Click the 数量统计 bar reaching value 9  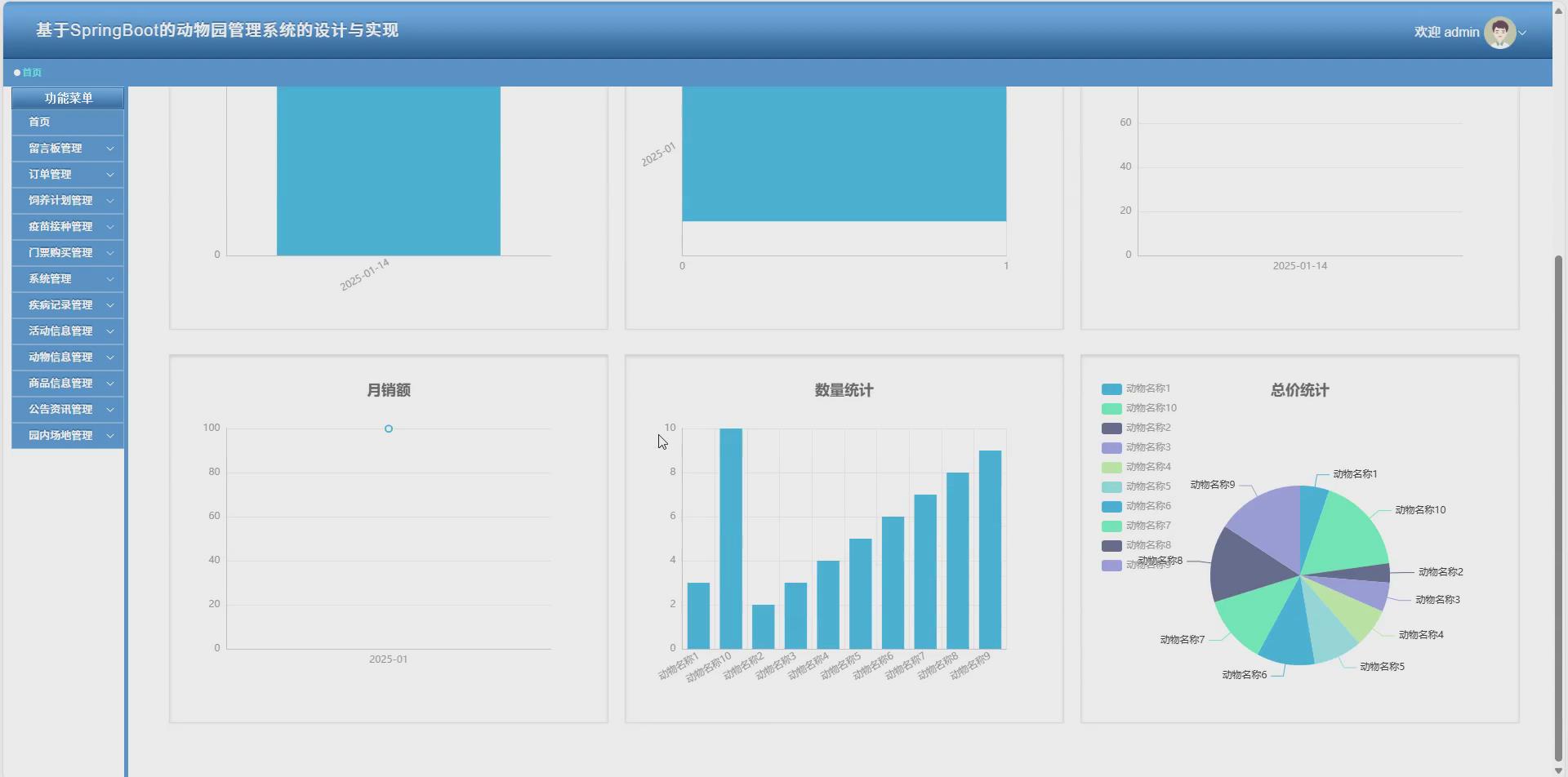(990, 549)
